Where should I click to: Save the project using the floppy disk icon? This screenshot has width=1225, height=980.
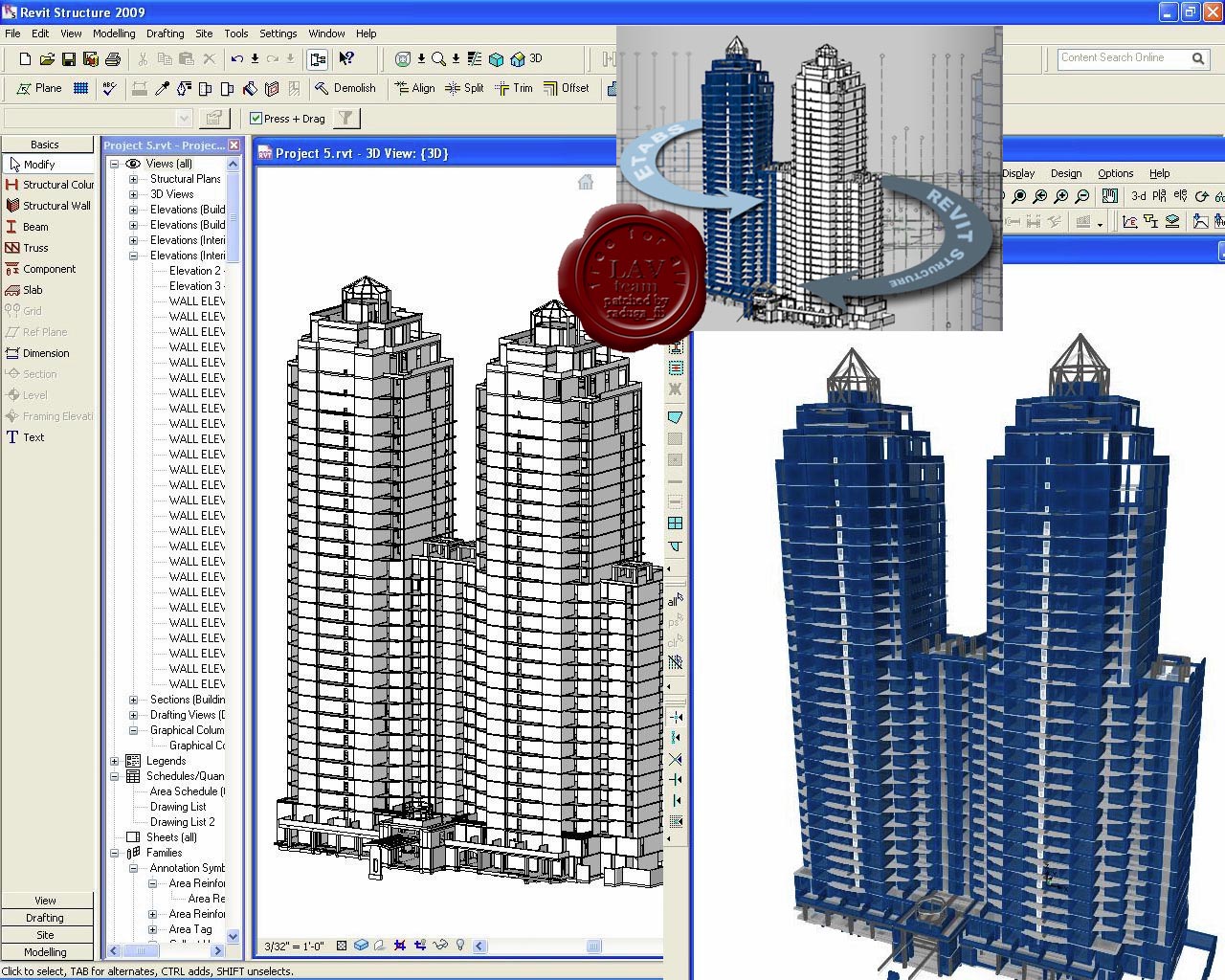click(69, 59)
